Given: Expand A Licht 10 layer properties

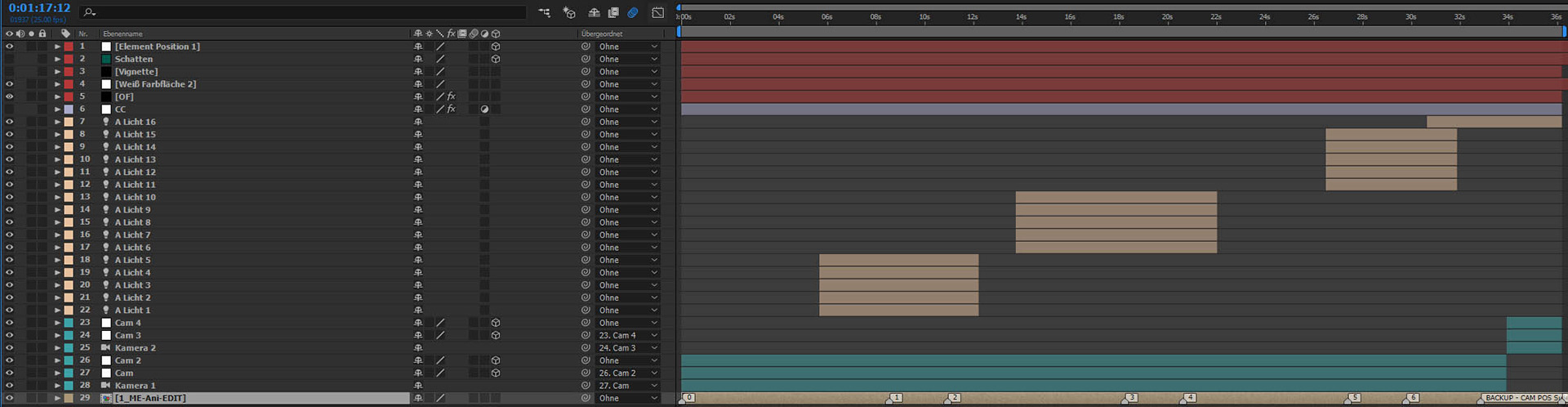Looking at the screenshot, I should tap(57, 197).
